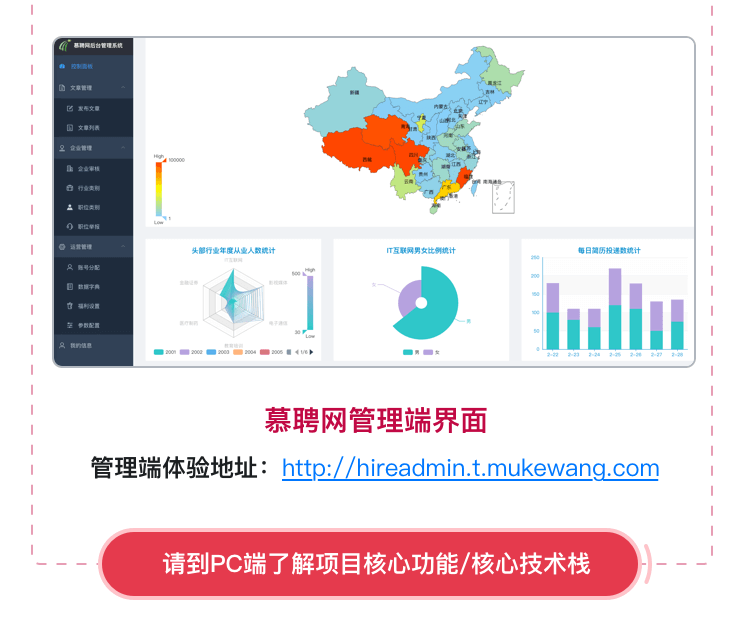Click the 西藏 region on the map

pos(361,151)
